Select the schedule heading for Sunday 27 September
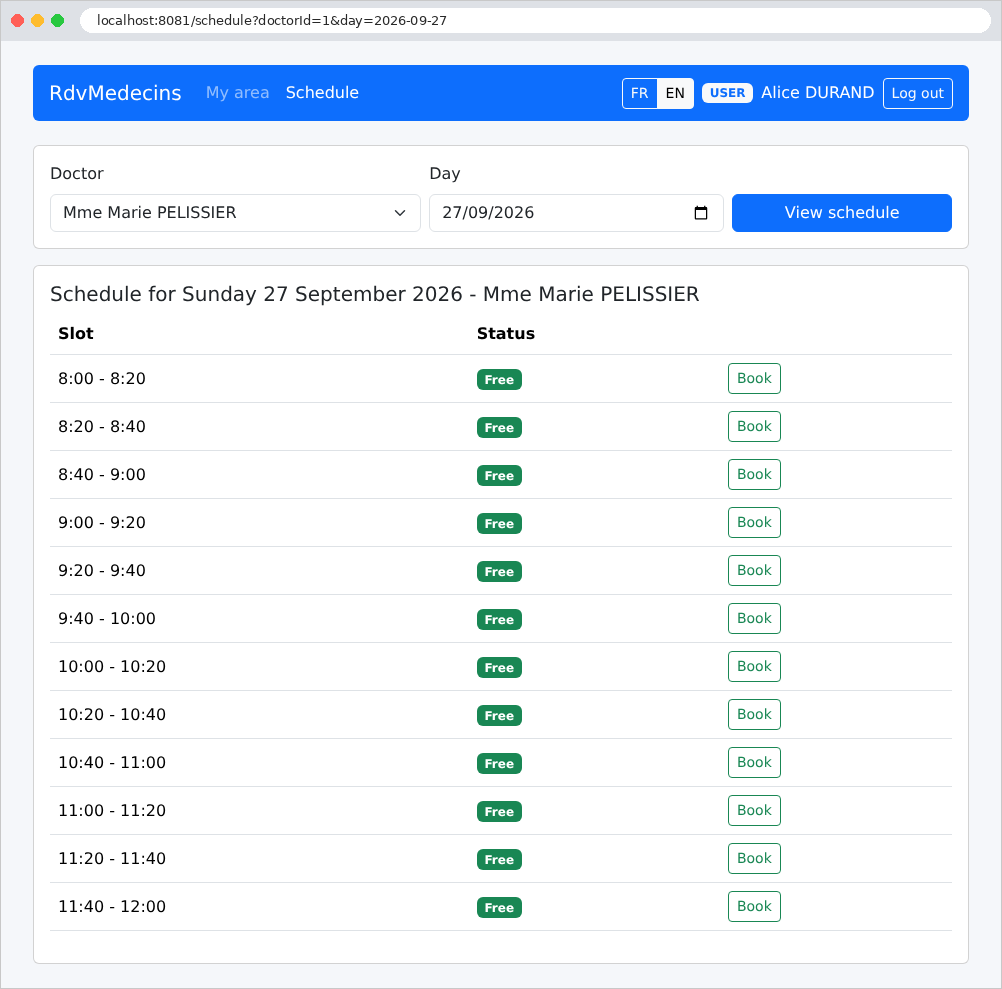 (374, 294)
